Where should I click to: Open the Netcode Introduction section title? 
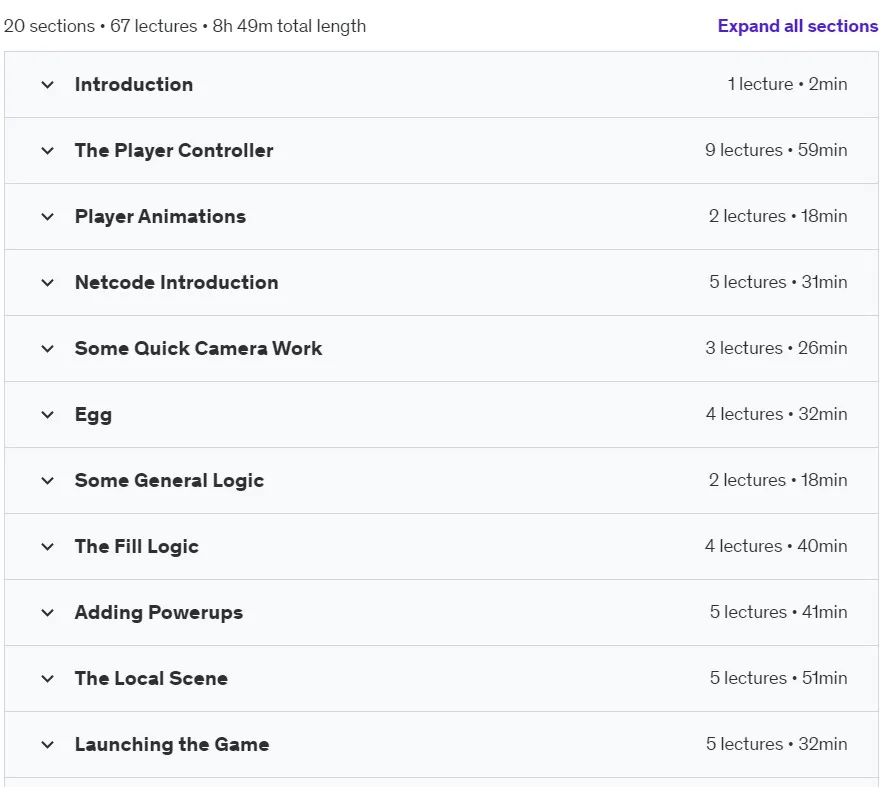tap(177, 282)
